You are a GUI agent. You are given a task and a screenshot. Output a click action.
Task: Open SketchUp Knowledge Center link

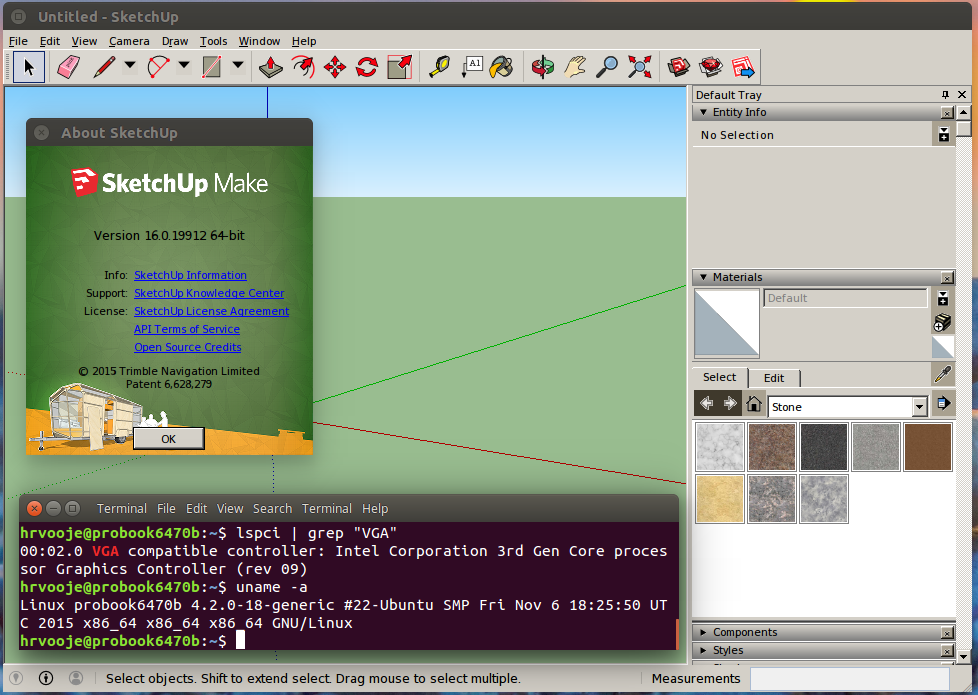click(x=209, y=293)
